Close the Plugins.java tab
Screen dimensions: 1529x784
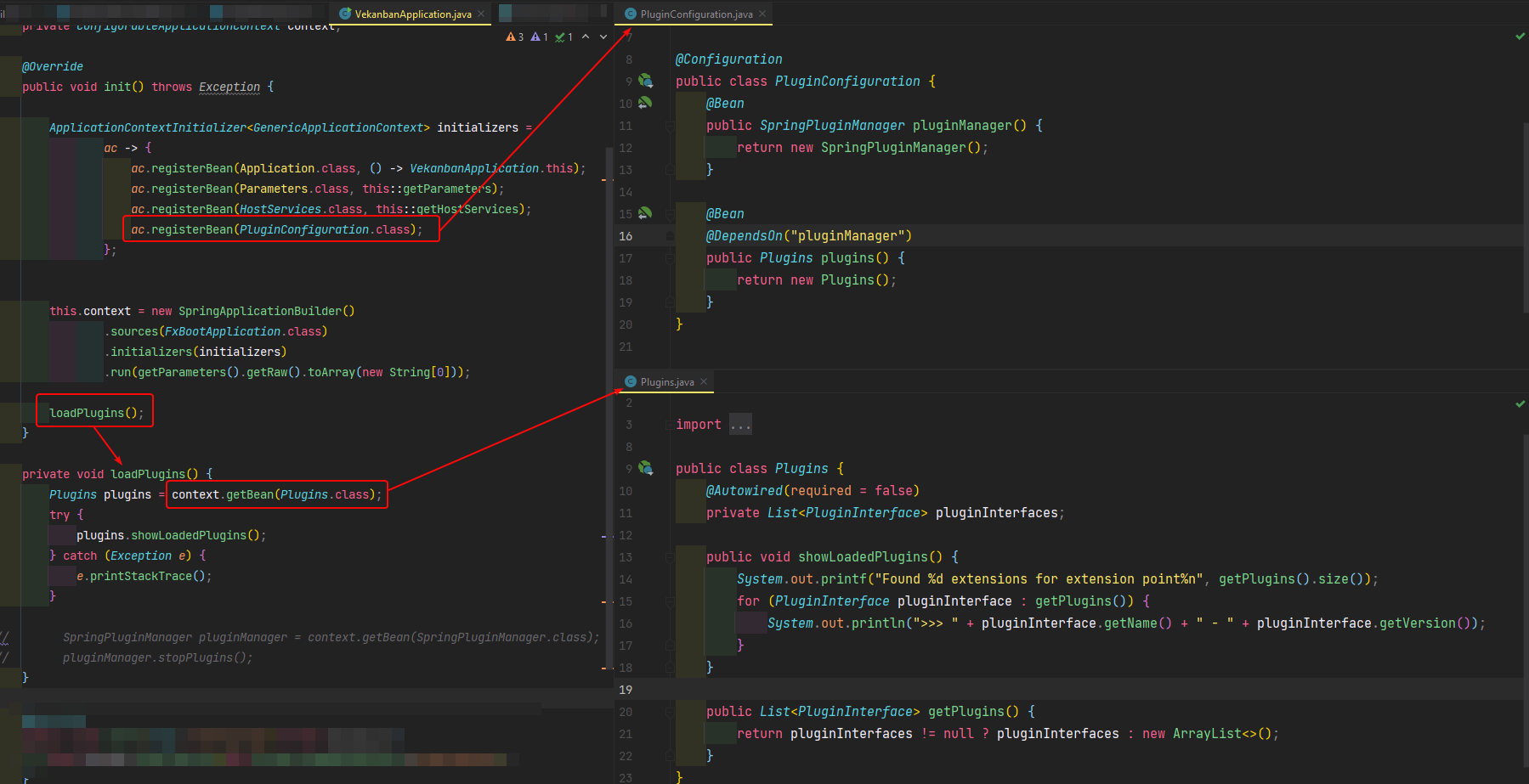(x=704, y=381)
